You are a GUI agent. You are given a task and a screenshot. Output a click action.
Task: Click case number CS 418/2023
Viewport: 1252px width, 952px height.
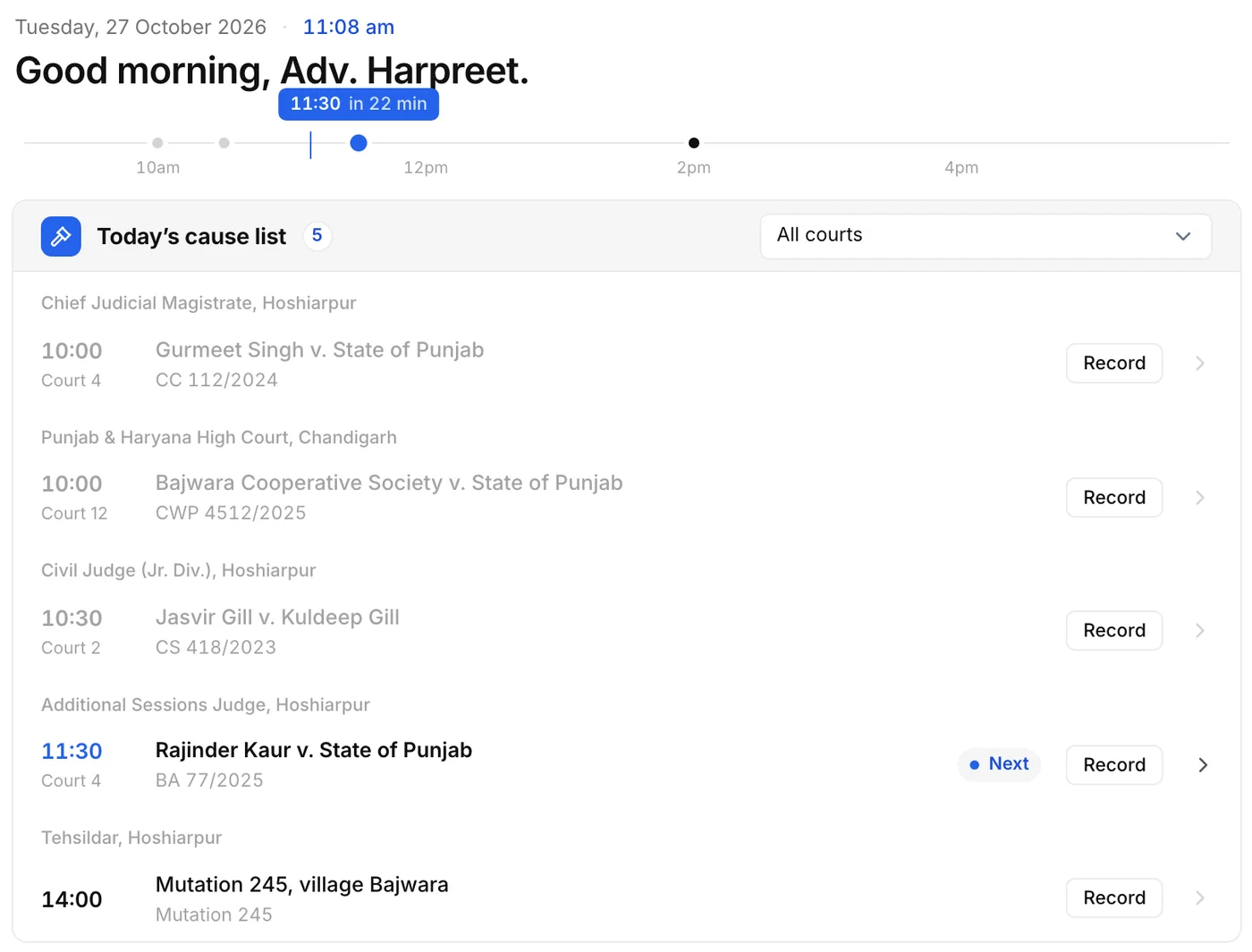[x=216, y=647]
